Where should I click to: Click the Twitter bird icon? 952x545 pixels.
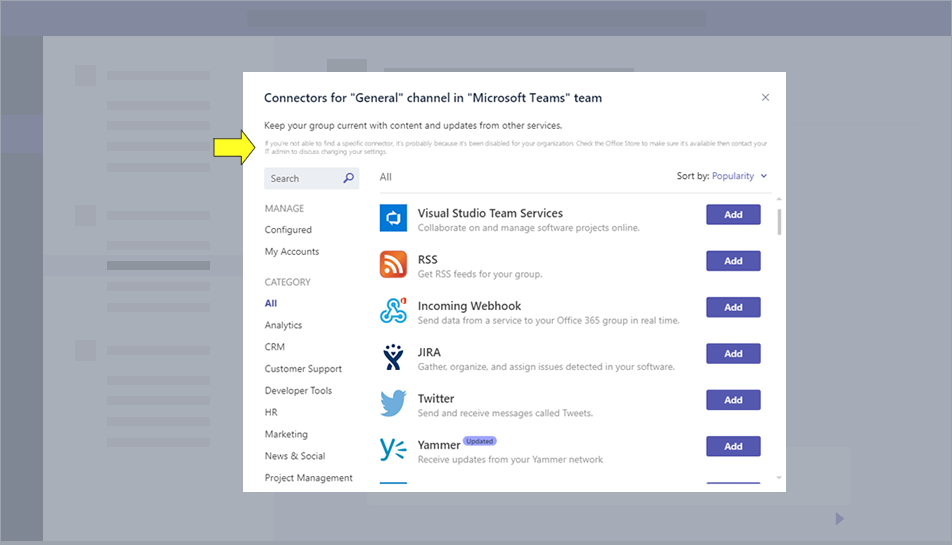point(393,403)
